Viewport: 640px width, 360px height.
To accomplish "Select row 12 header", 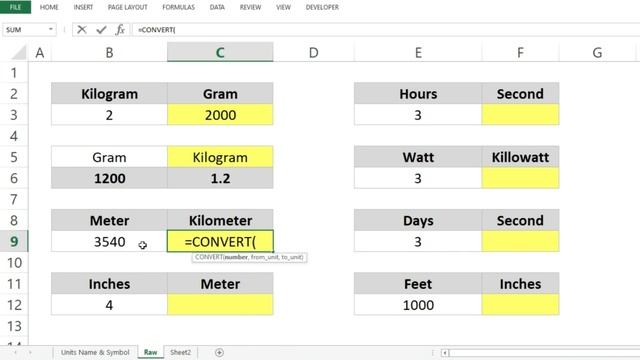I will coord(14,305).
